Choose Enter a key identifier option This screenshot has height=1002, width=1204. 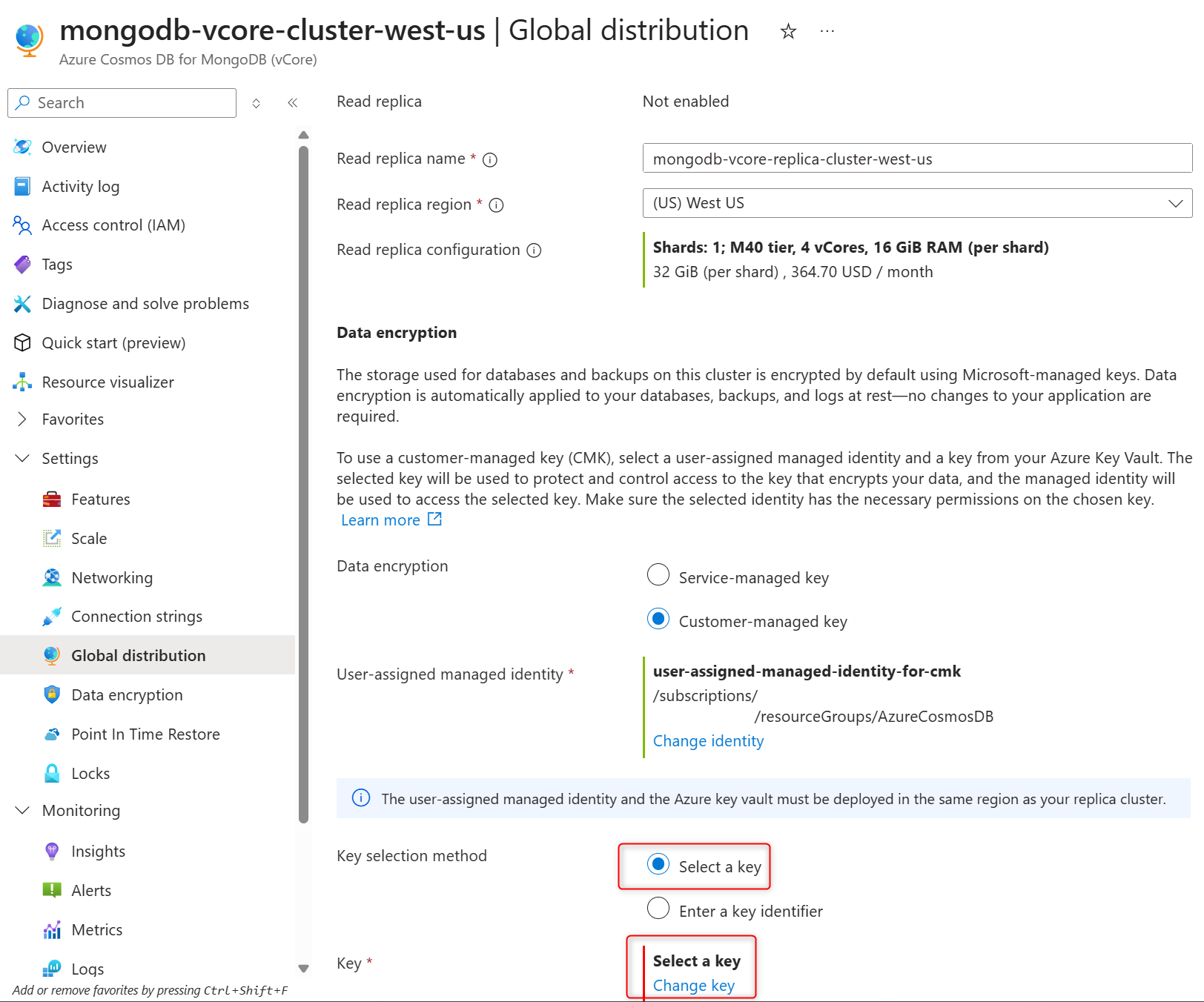658,908
